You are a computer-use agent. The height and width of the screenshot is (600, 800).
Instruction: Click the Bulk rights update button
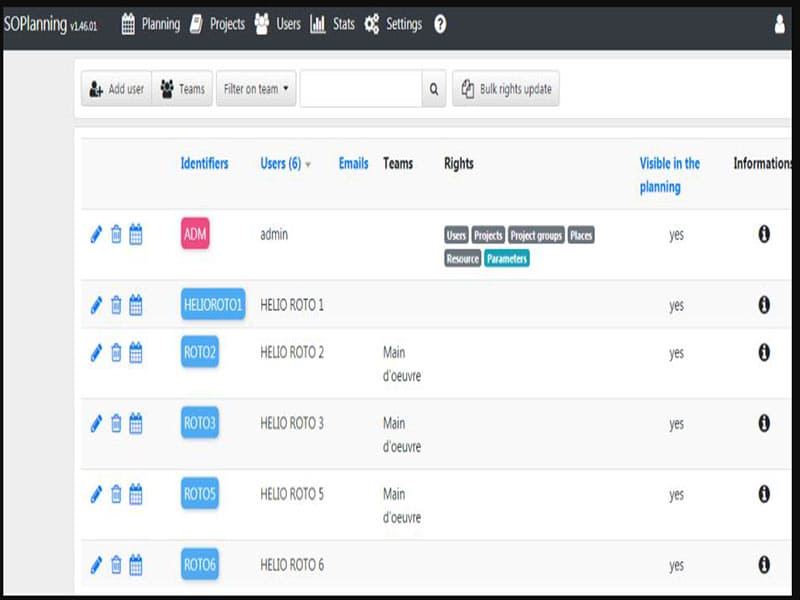point(506,89)
